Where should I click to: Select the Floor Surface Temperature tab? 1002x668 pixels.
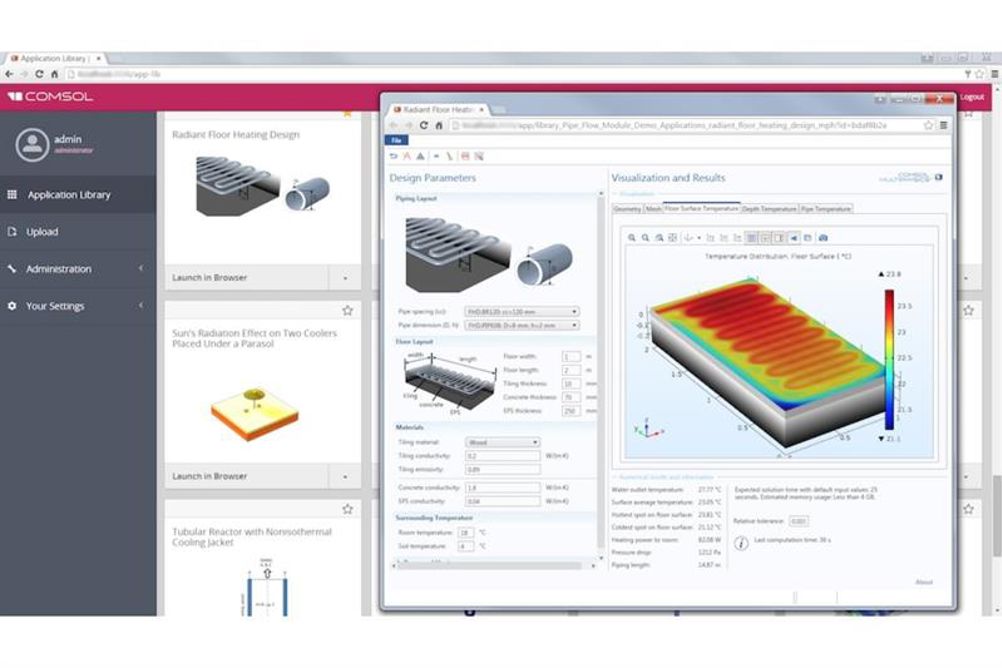click(x=701, y=208)
